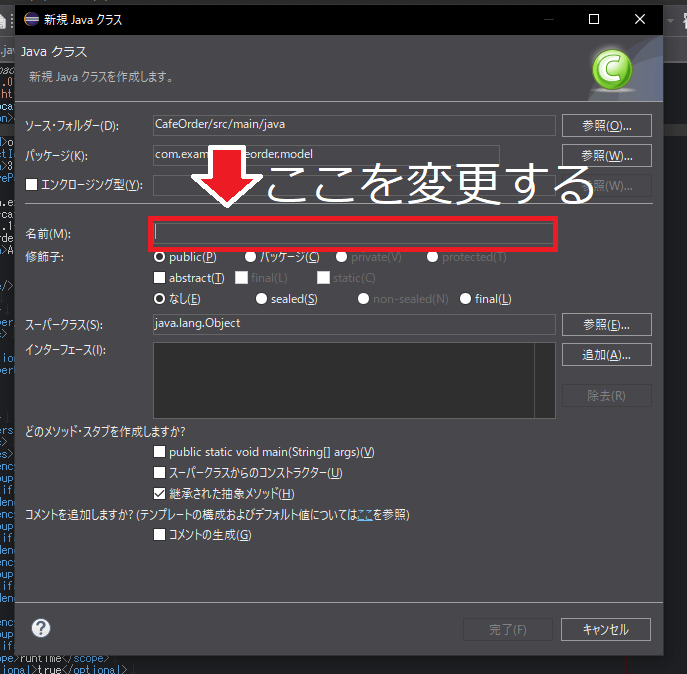
Task: Select the パッケージ modifier radio button
Action: (250, 257)
